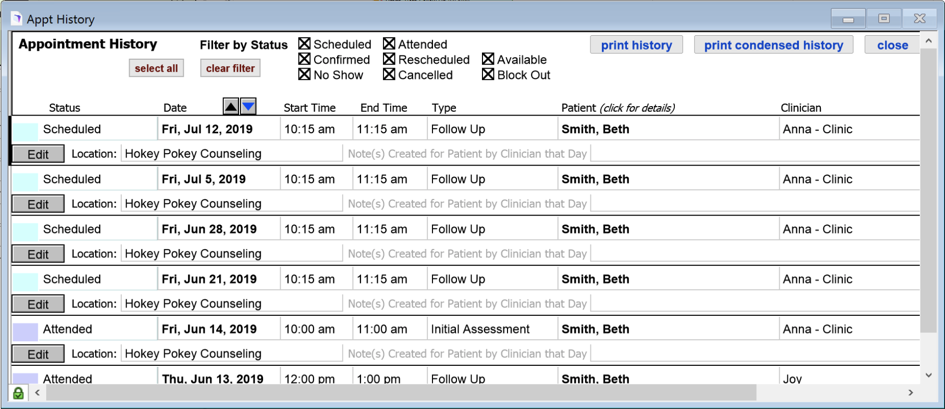
Task: Sort dates ascending with black up arrow
Action: click(x=231, y=107)
